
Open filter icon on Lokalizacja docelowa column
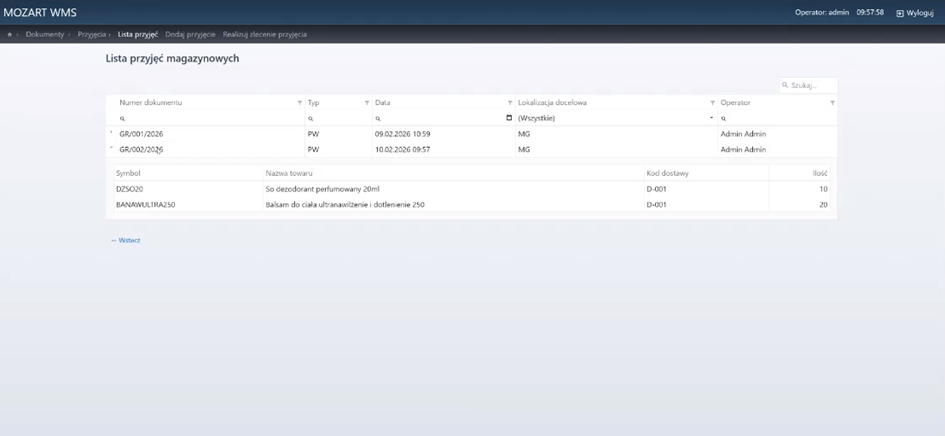click(712, 103)
